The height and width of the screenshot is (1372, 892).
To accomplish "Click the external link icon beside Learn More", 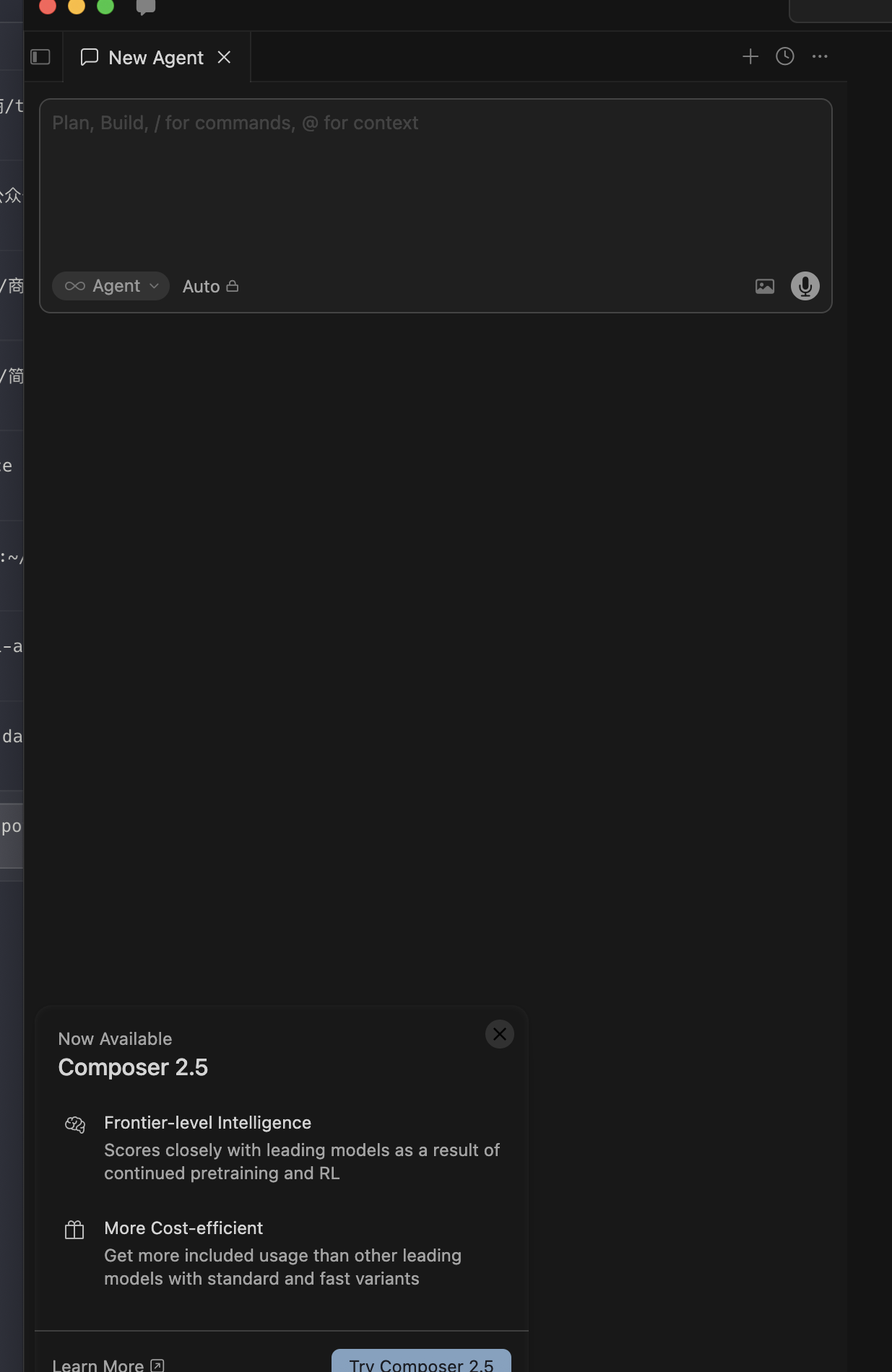I will pos(157,1365).
